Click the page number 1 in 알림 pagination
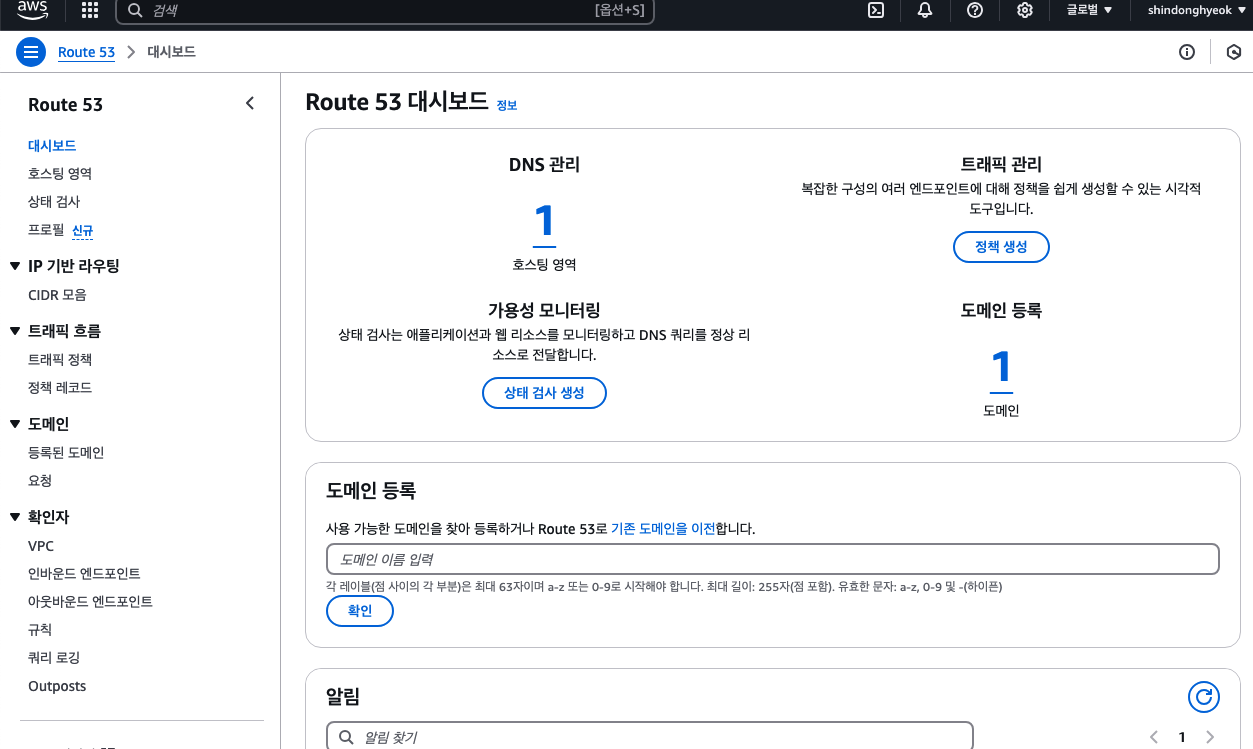This screenshot has width=1253, height=749. tap(1182, 737)
